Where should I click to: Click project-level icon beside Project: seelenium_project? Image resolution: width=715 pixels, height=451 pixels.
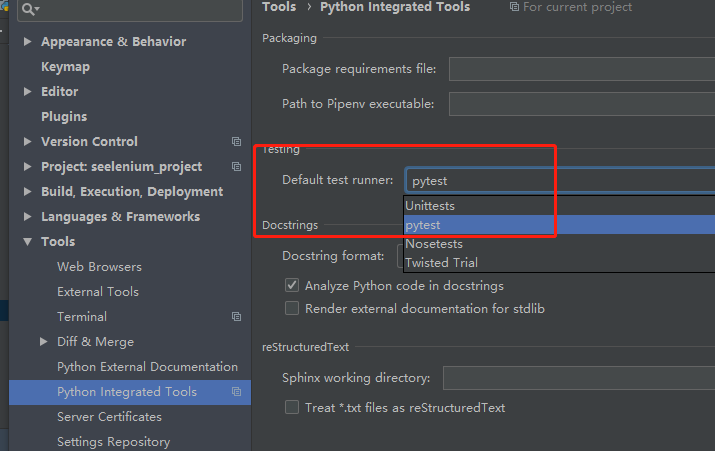click(236, 167)
